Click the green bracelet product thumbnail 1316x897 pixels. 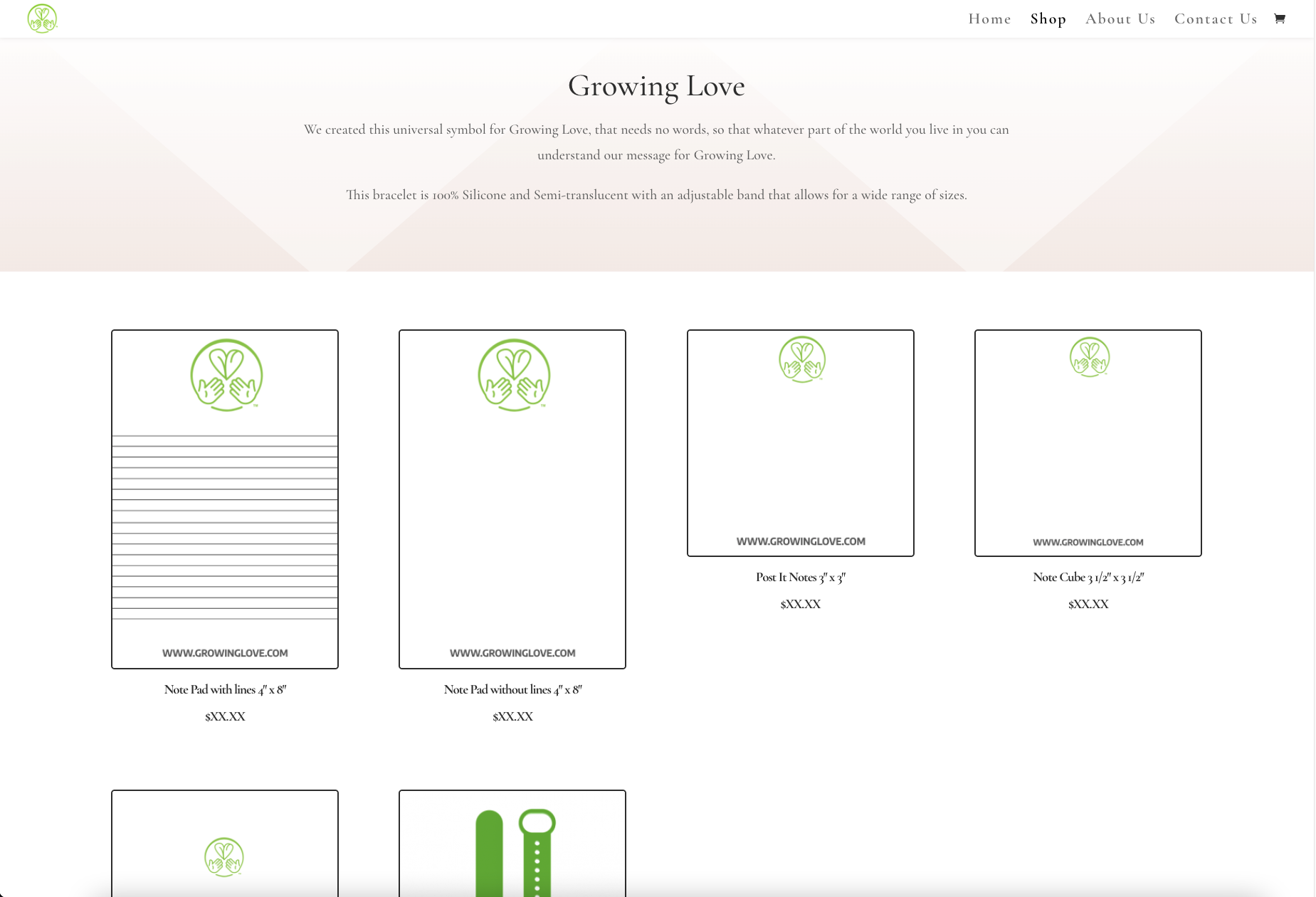pyautogui.click(x=512, y=846)
